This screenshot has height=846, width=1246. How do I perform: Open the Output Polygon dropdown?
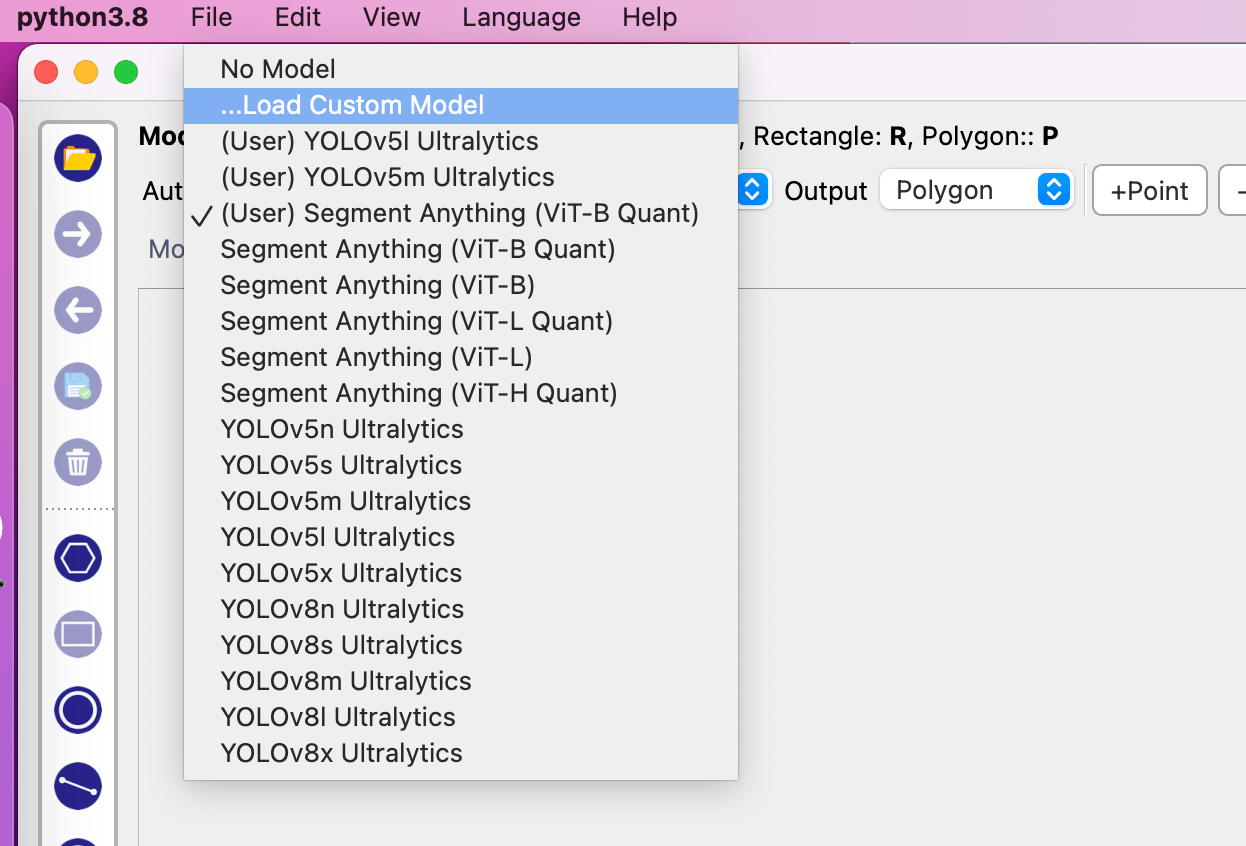pyautogui.click(x=976, y=190)
